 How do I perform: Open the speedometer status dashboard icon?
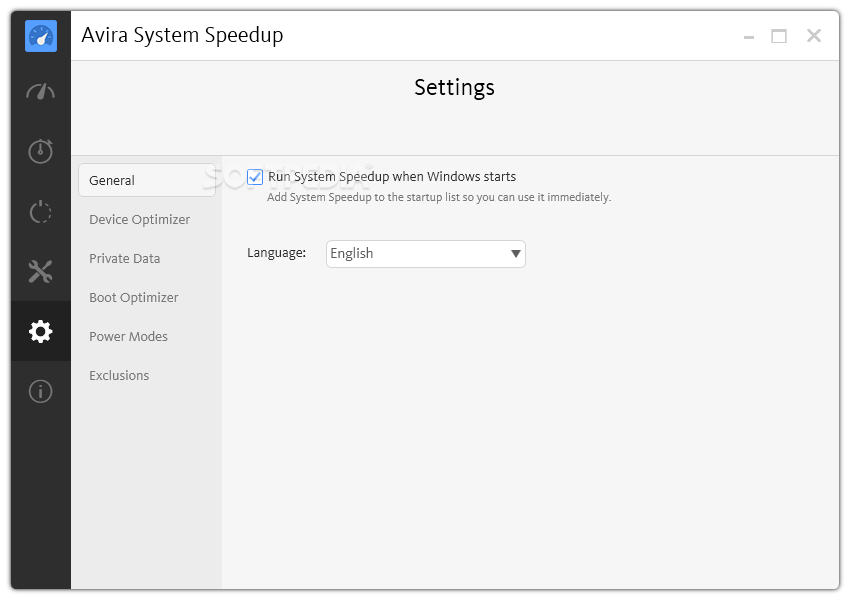click(41, 92)
